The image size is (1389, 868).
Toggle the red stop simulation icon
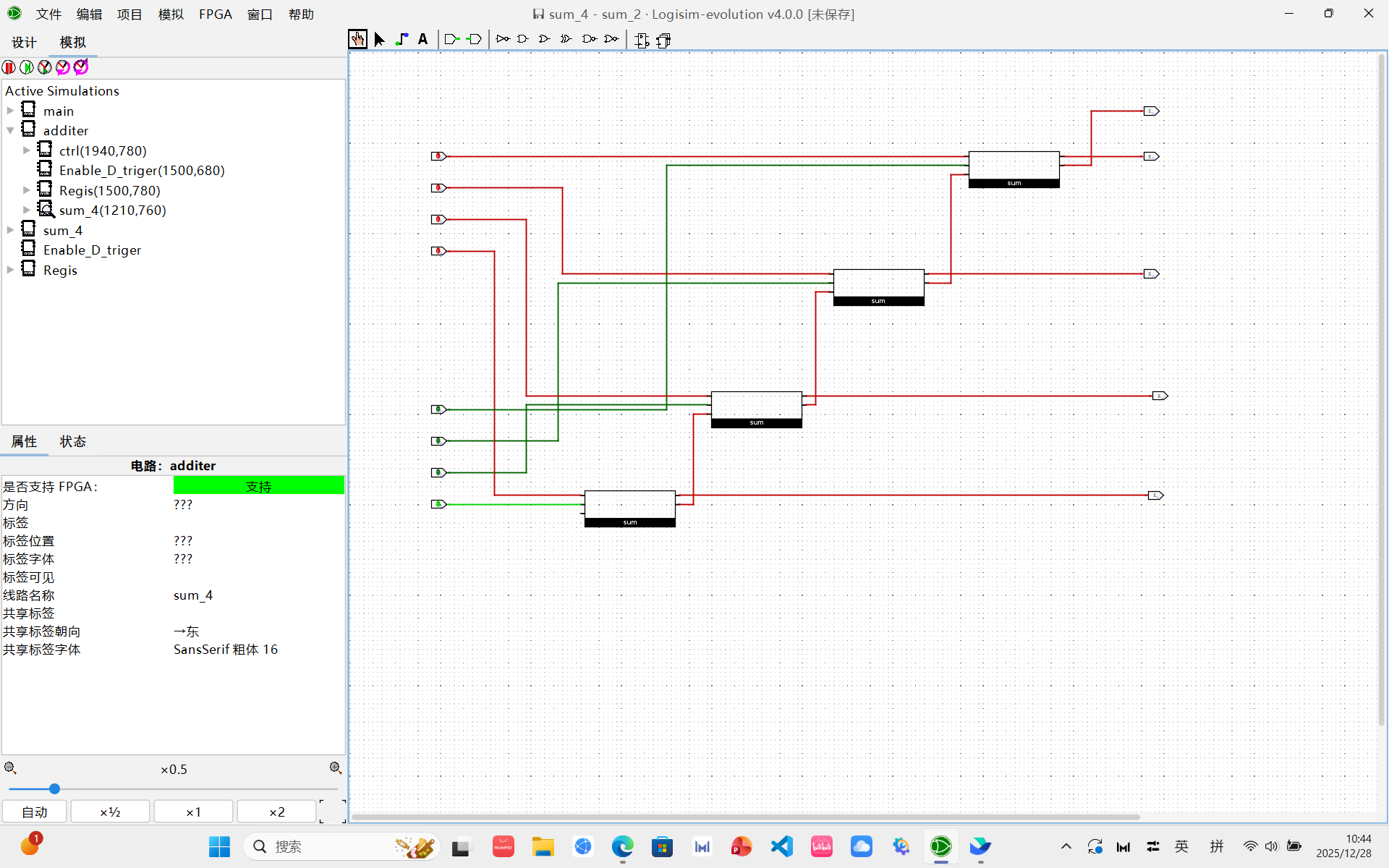pyautogui.click(x=9, y=67)
